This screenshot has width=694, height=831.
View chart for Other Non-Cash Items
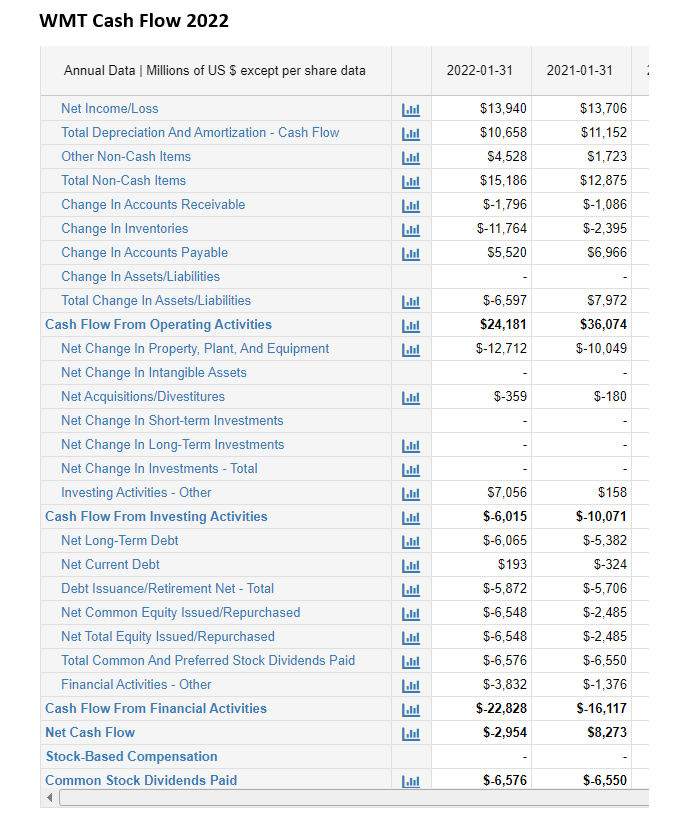[x=411, y=157]
